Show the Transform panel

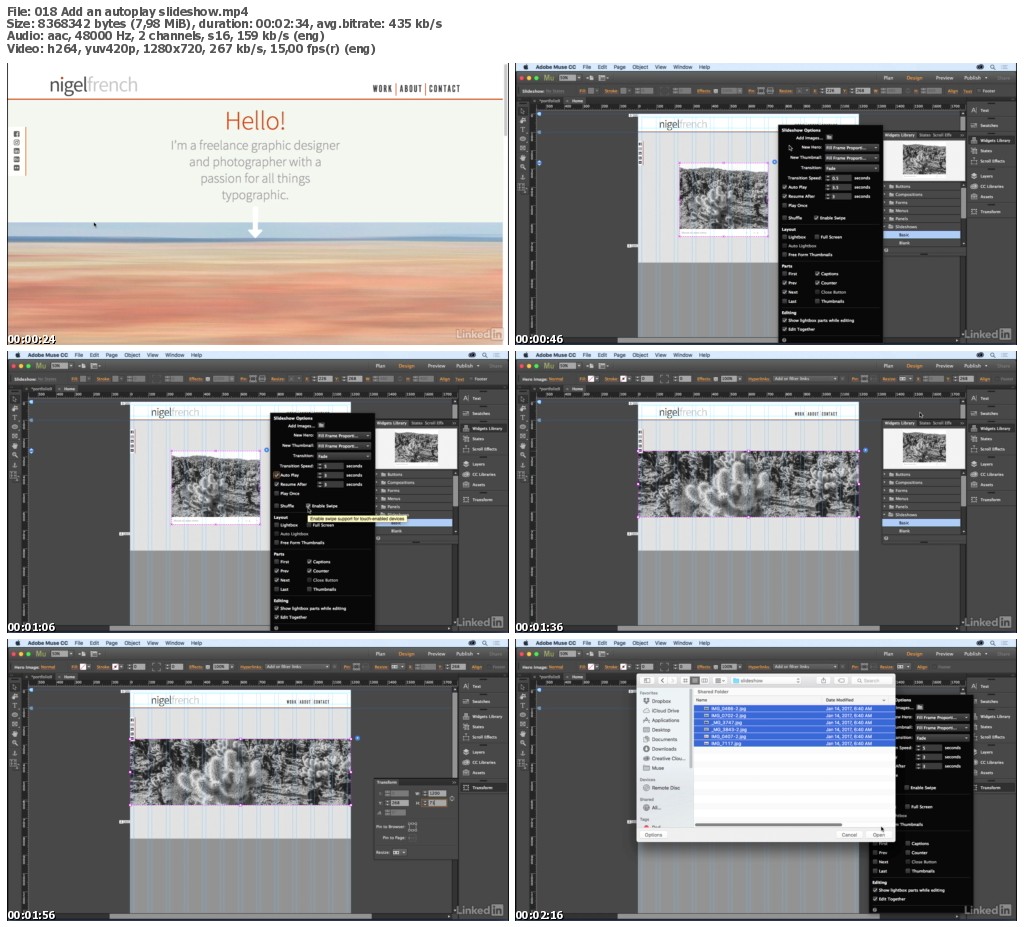point(989,211)
